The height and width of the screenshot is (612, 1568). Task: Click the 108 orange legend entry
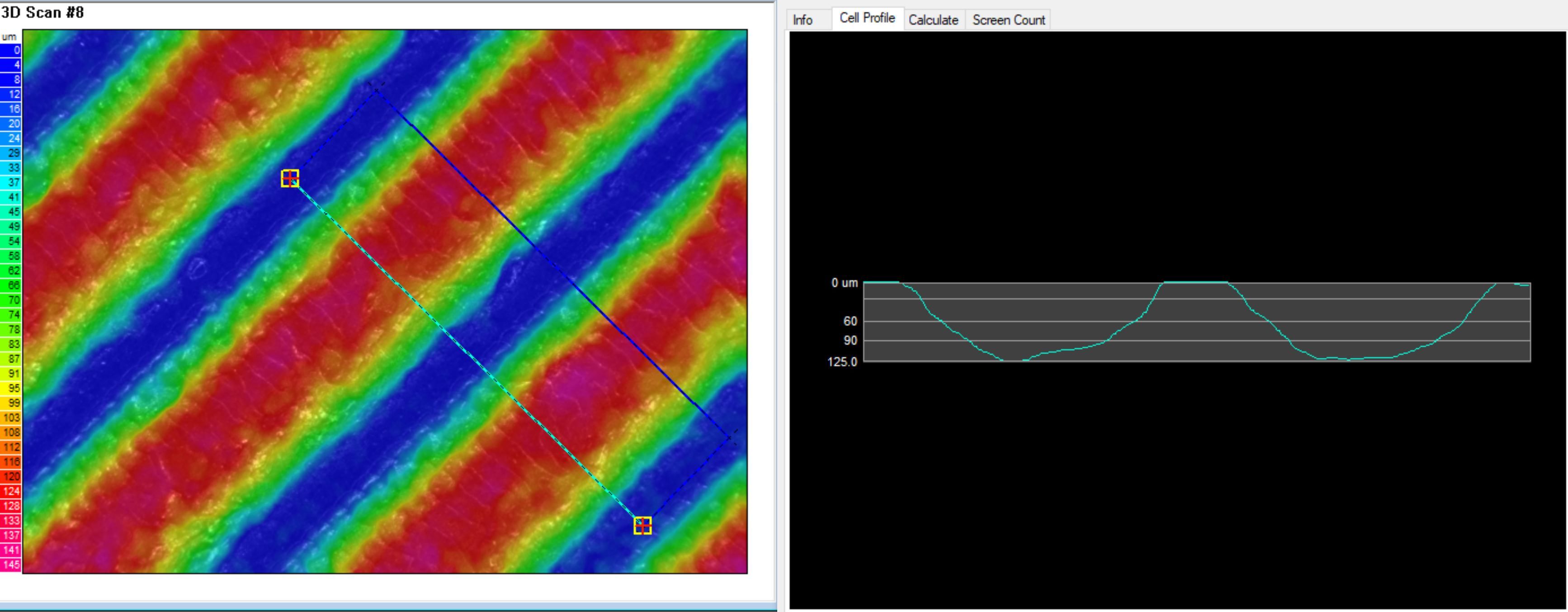click(11, 432)
